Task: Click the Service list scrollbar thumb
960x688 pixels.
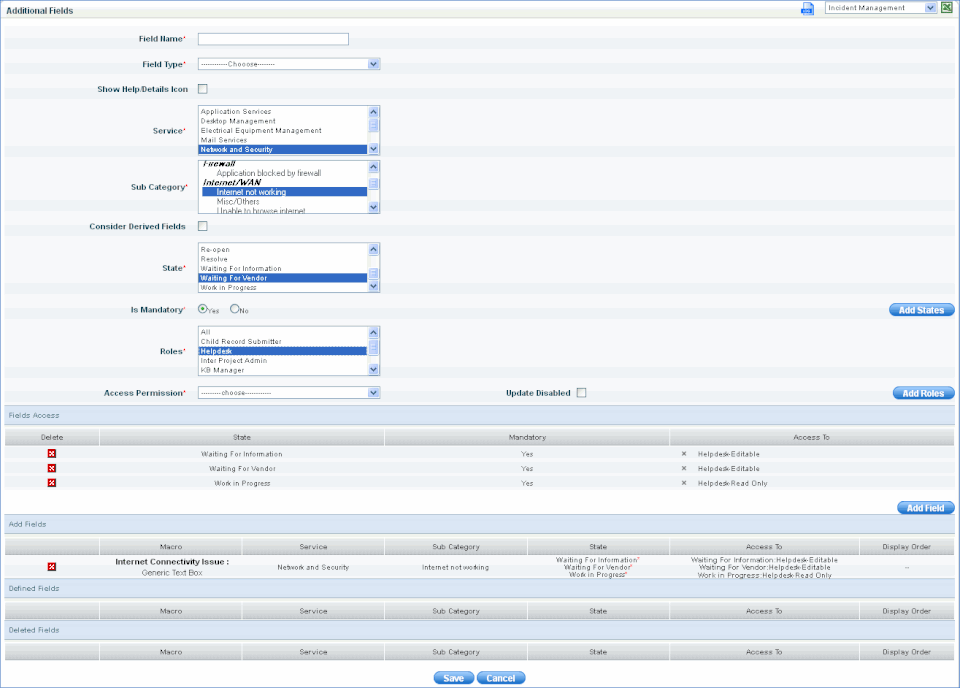Action: click(373, 125)
